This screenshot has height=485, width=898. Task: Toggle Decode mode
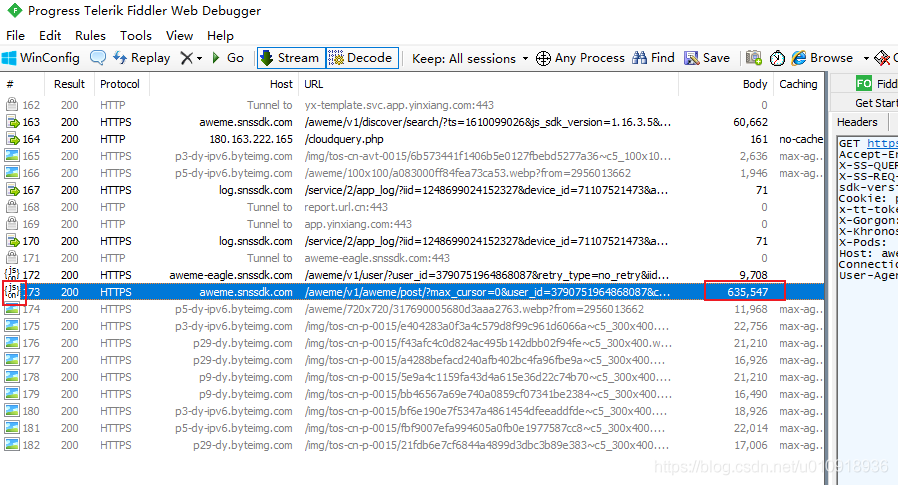coord(362,58)
